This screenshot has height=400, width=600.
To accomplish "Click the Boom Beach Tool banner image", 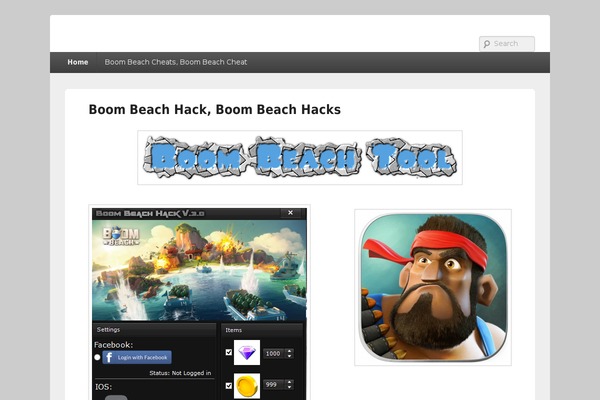I will point(300,157).
